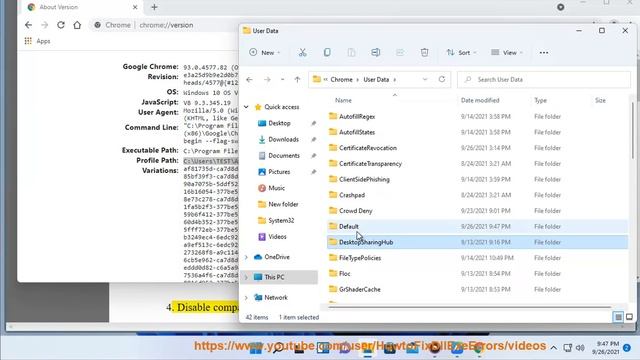This screenshot has height=360, width=640.
Task: Select the CertificateRevocation folder
Action: pyautogui.click(x=477, y=148)
